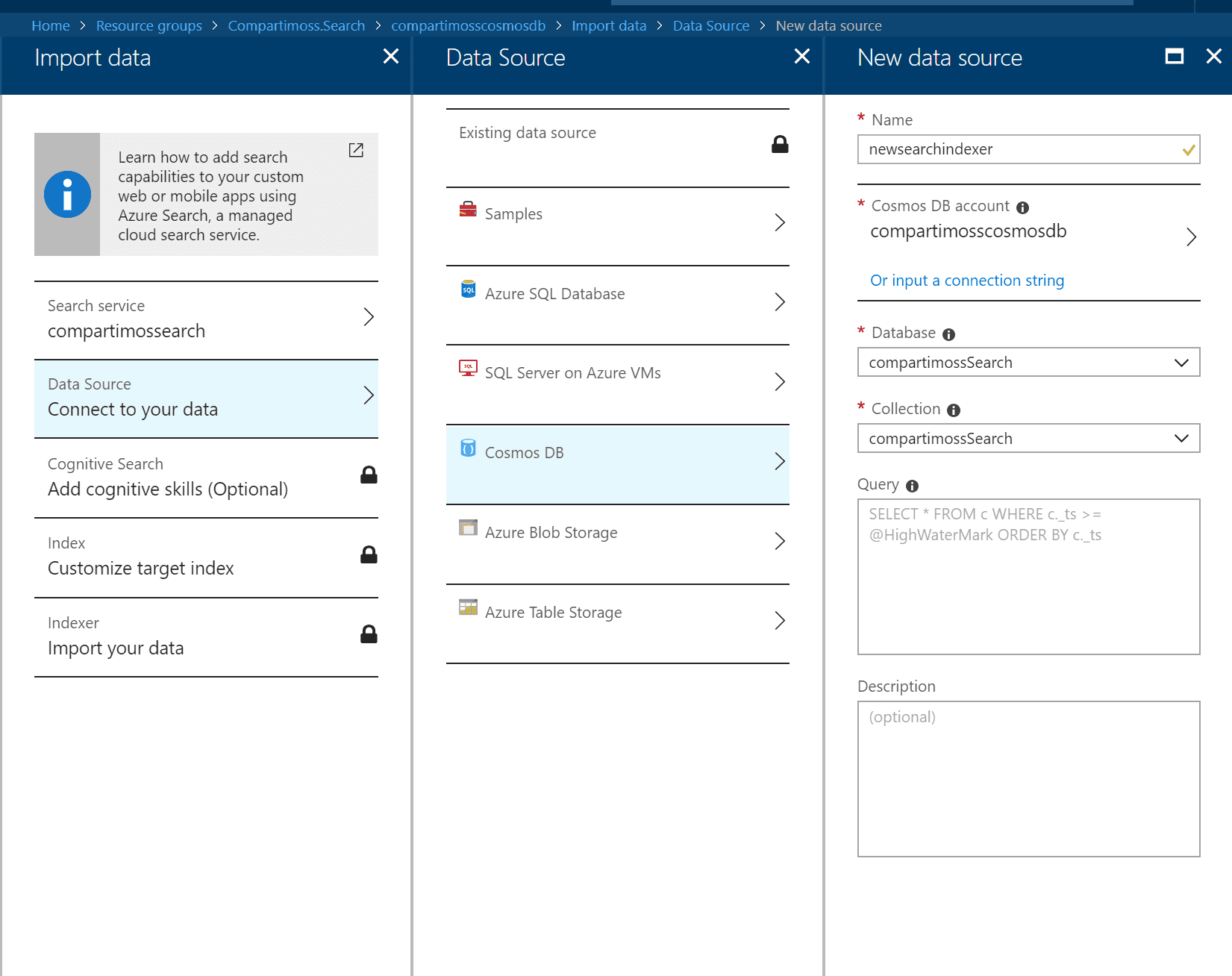Click the Azure SQL Database icon
The width and height of the screenshot is (1232, 976).
pos(468,289)
